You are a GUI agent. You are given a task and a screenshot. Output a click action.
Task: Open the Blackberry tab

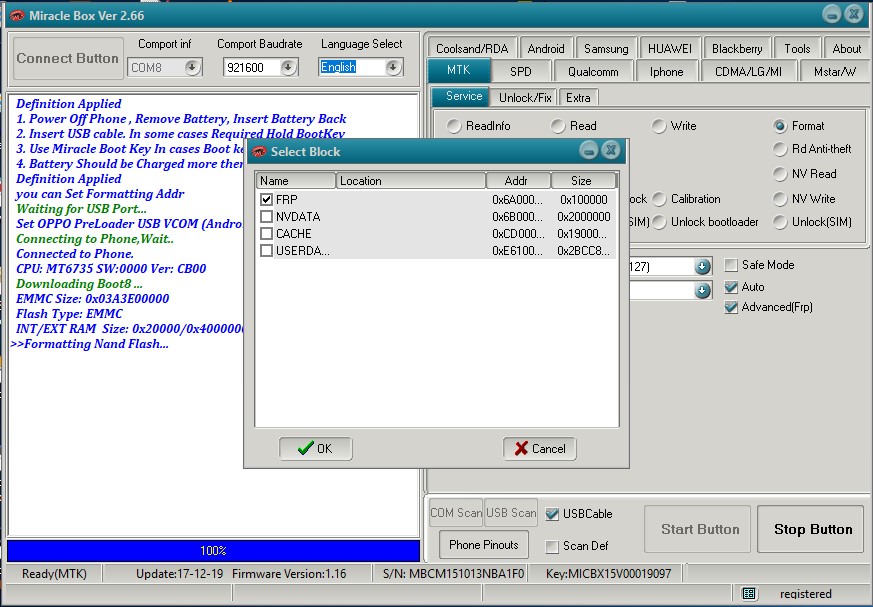coord(737,48)
